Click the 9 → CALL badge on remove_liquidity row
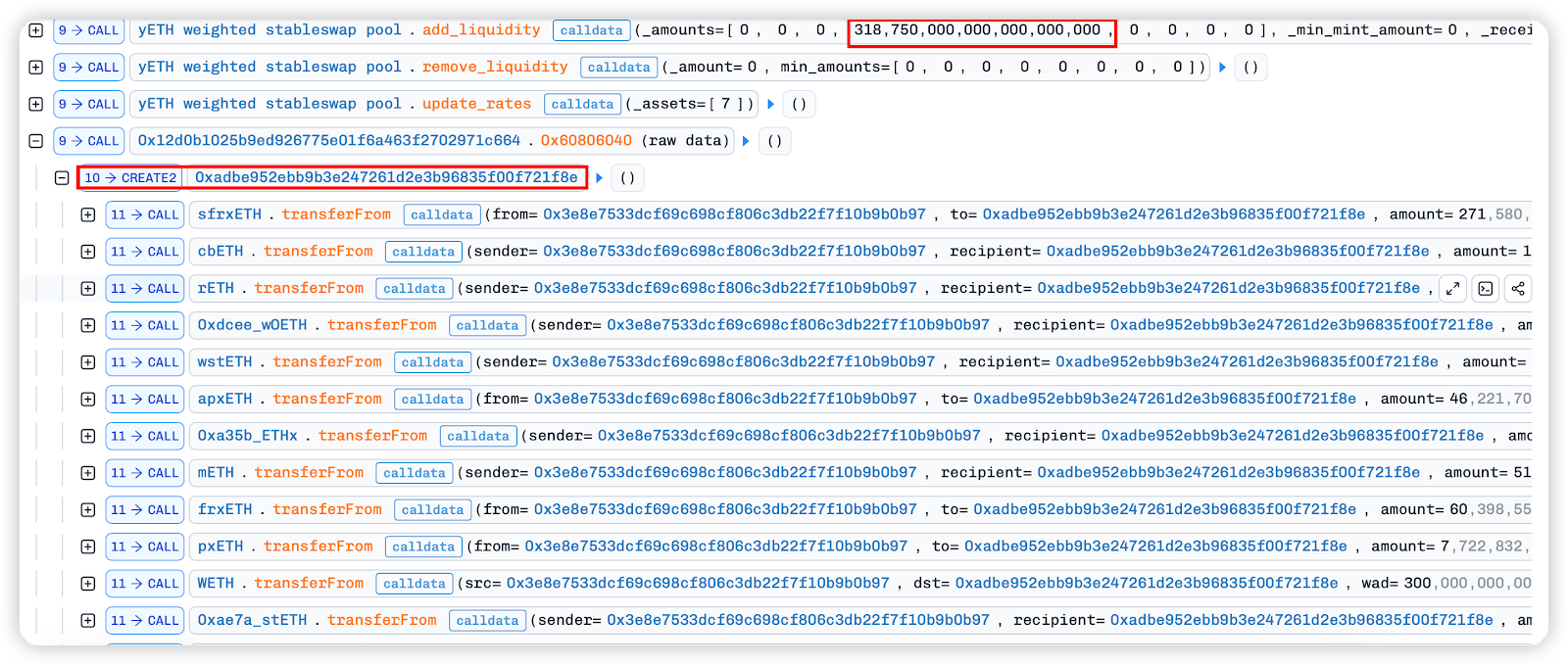Viewport: 1568px width, 665px height. point(88,68)
